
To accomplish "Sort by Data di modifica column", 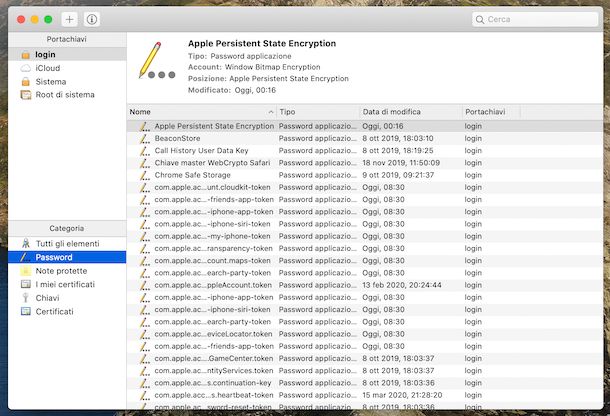I will 411,112.
